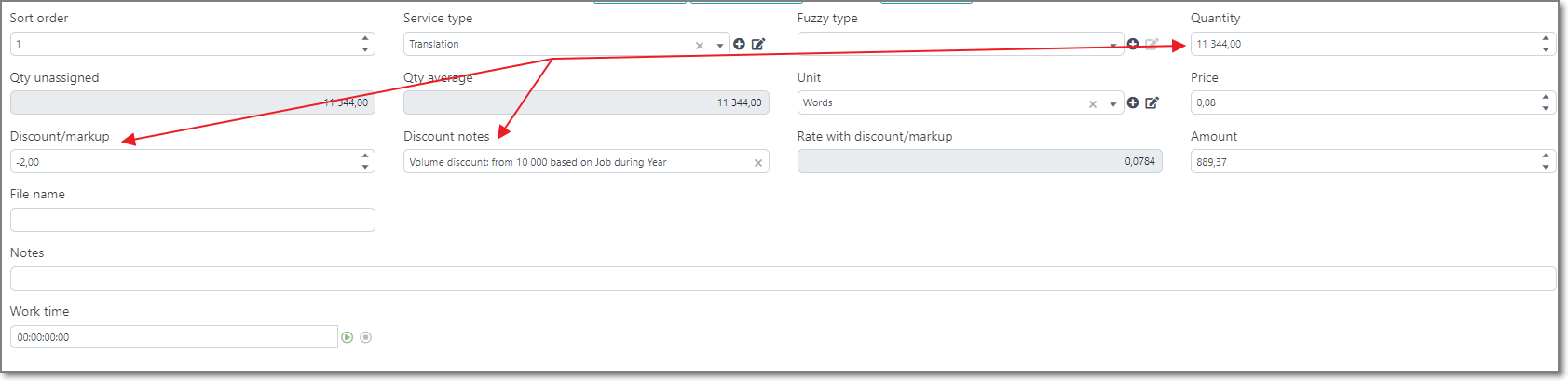Viewport: 1568px width, 381px height.
Task: Increase the Price value
Action: point(1546,98)
